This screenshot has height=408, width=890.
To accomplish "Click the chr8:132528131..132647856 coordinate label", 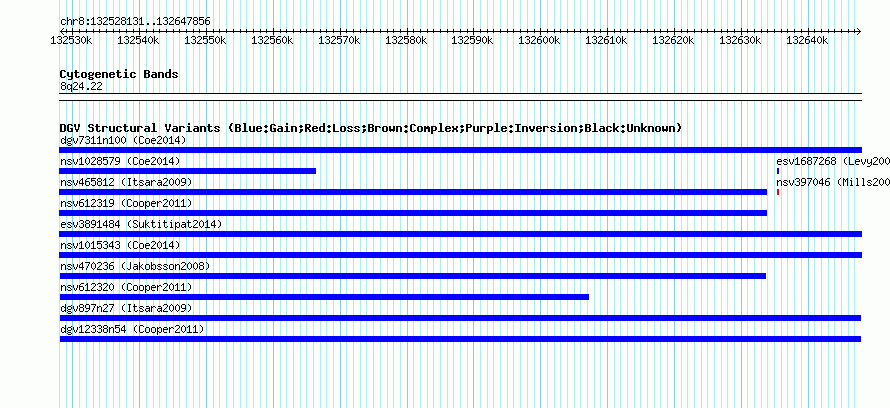I will (135, 22).
